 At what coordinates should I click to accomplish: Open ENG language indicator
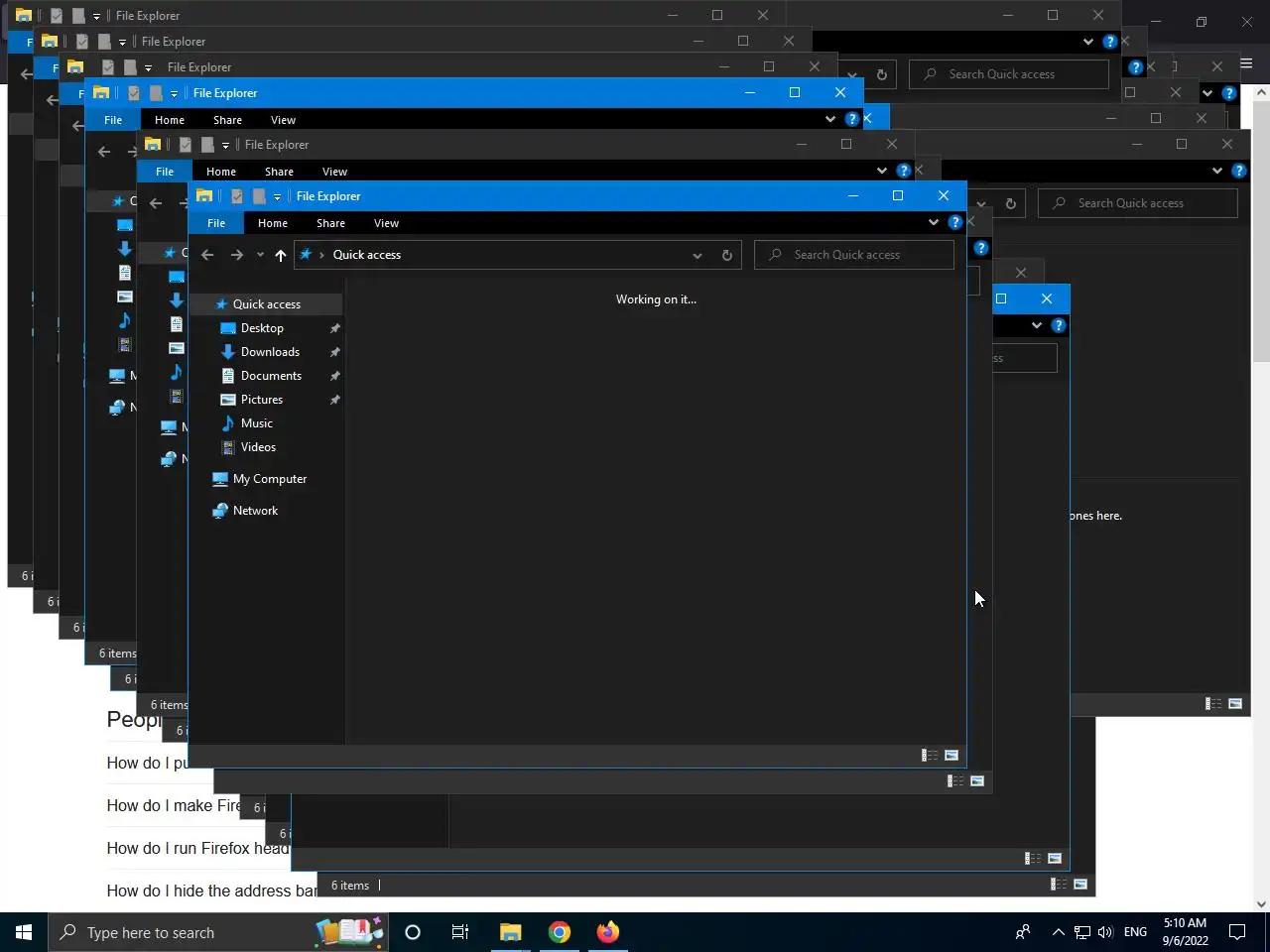1135,932
